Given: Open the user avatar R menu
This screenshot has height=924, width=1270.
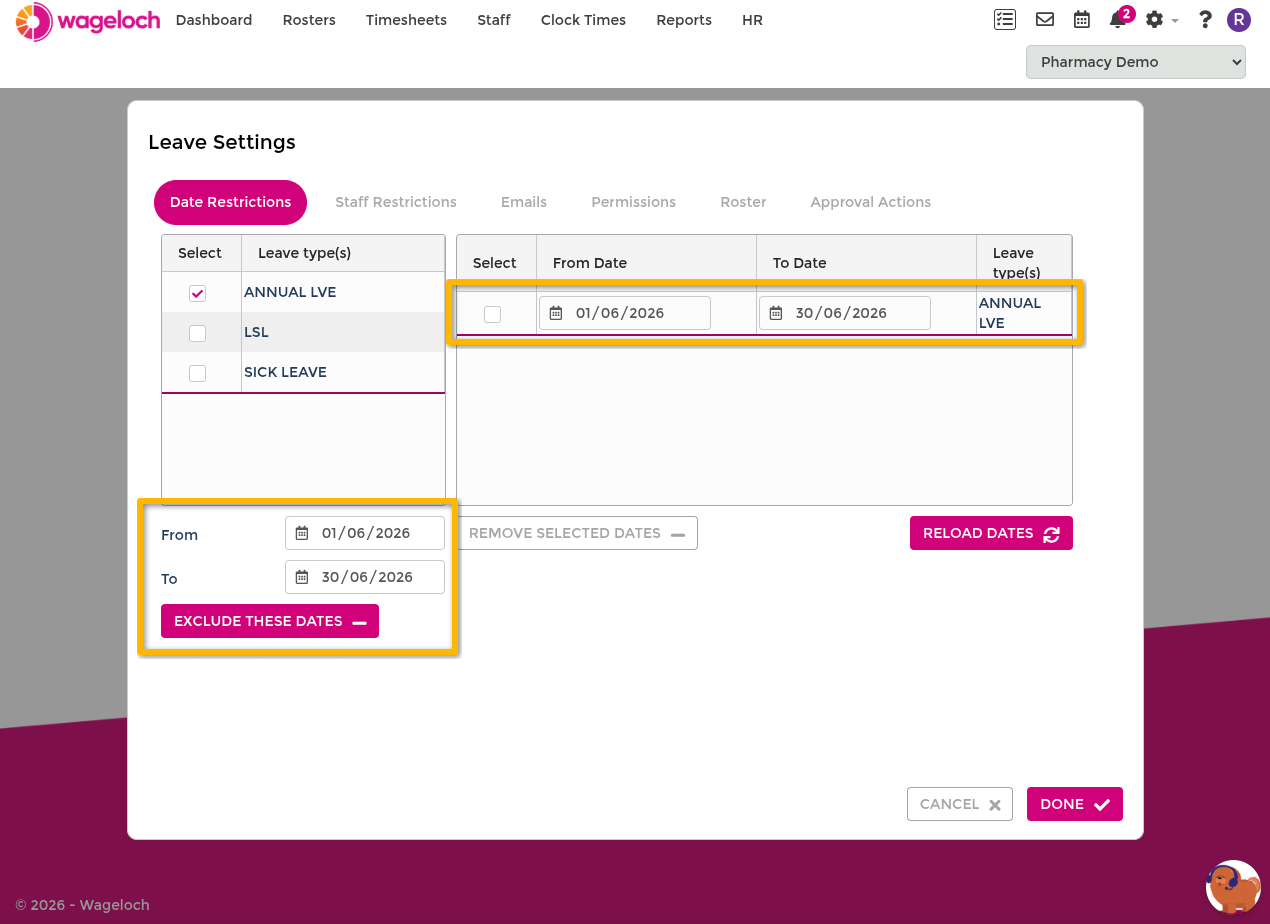Looking at the screenshot, I should point(1239,19).
